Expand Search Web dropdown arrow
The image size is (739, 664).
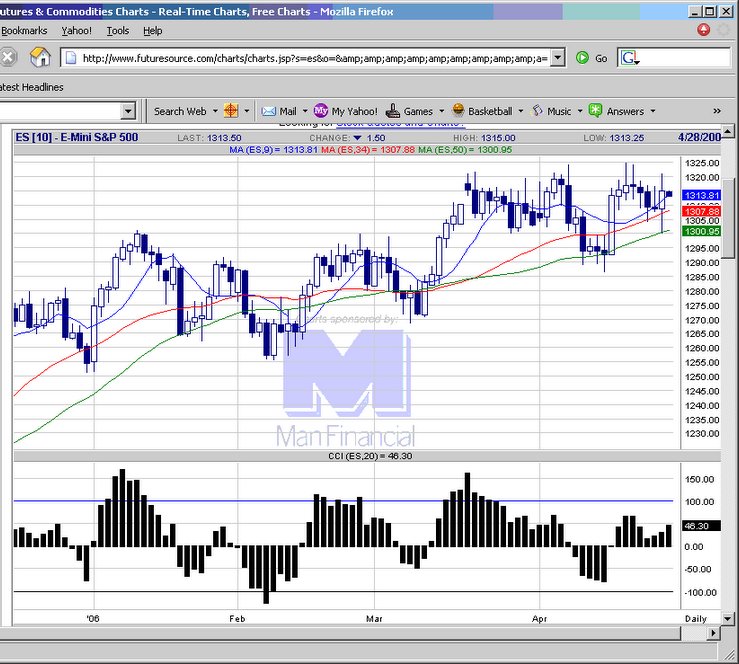(x=215, y=111)
